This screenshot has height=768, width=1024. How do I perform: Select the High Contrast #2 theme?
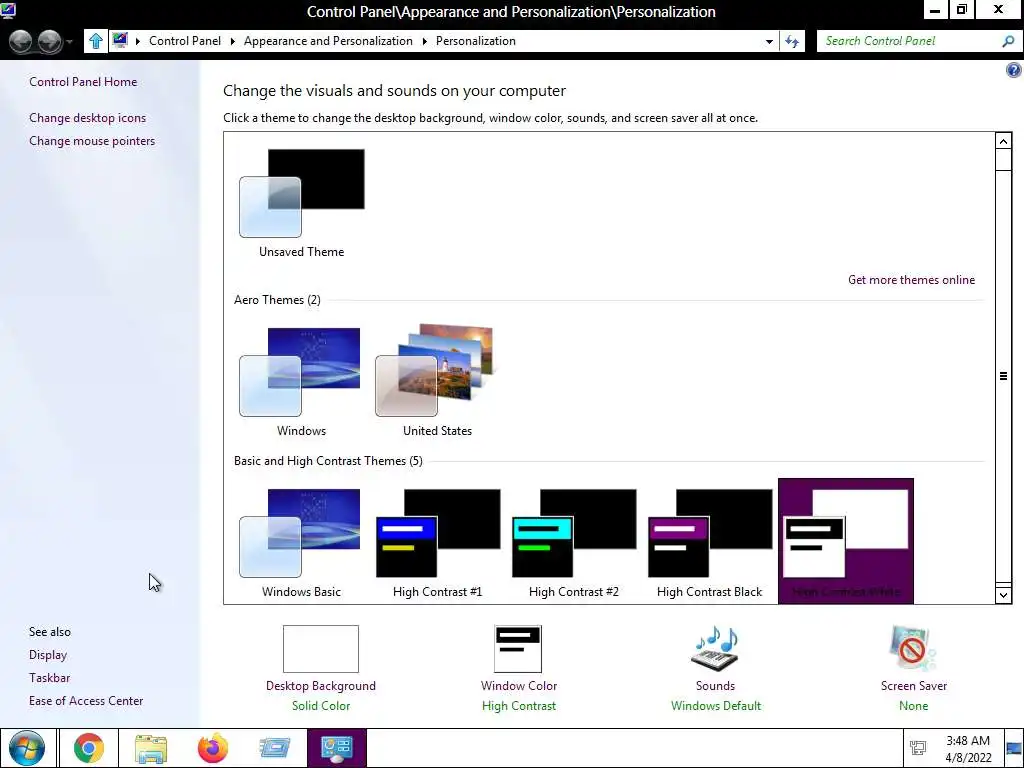573,542
